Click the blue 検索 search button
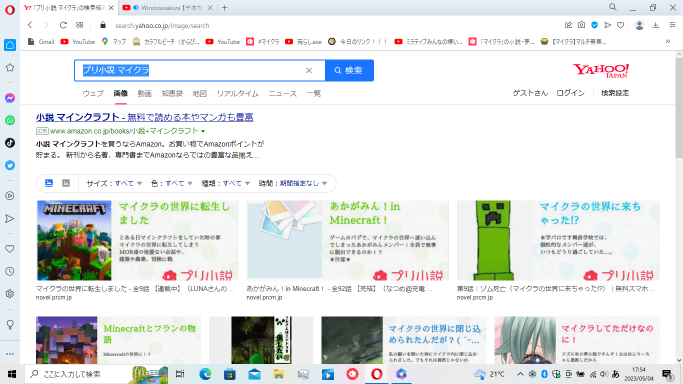Screen dimensions: 683x384 (349, 71)
